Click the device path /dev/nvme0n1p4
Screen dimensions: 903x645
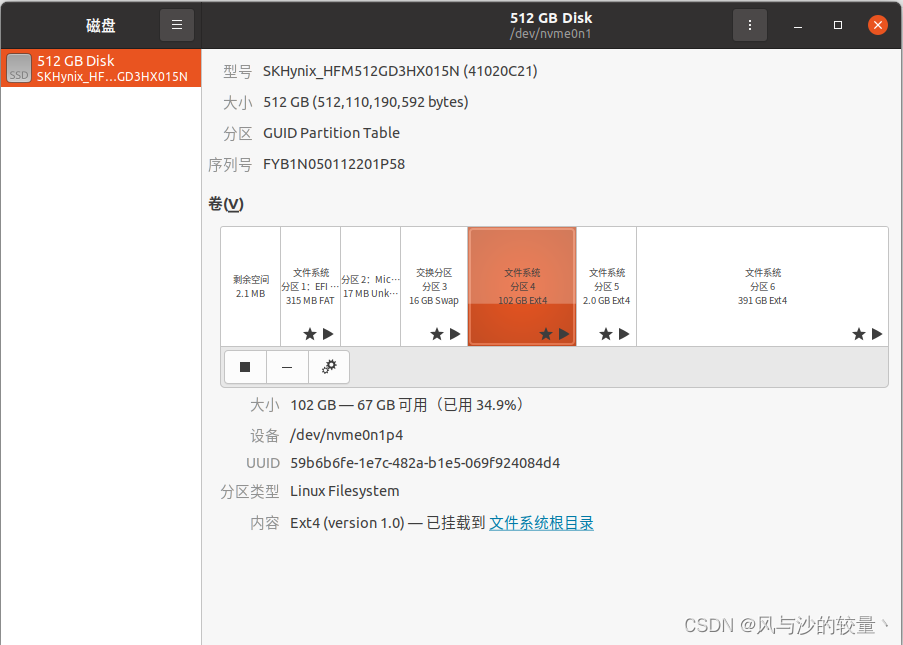tap(347, 435)
